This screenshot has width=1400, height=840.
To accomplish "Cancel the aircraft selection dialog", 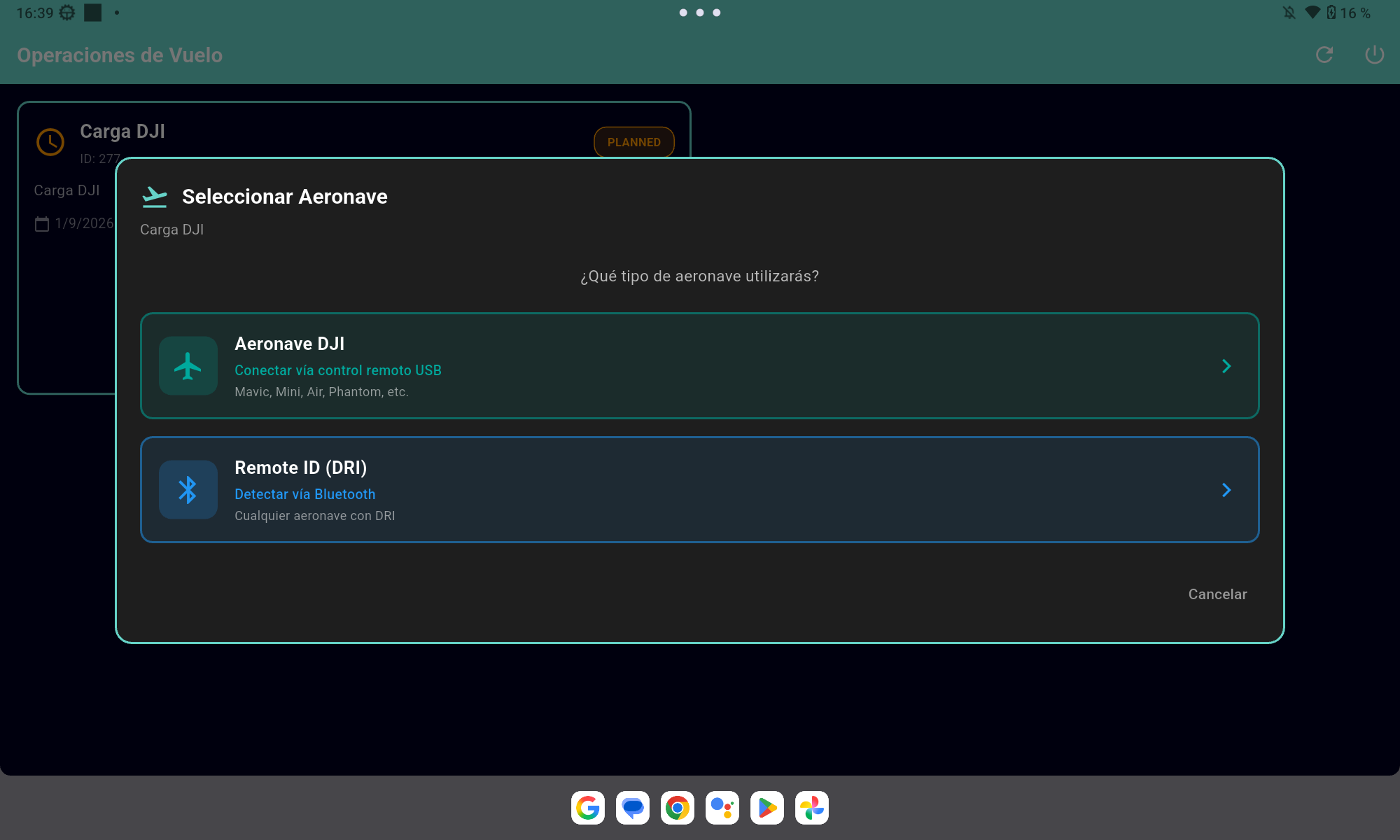I will coord(1217,594).
